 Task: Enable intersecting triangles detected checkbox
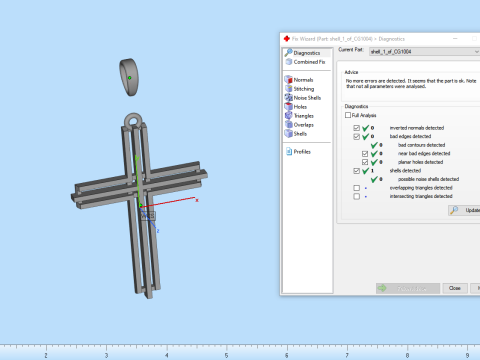(357, 197)
